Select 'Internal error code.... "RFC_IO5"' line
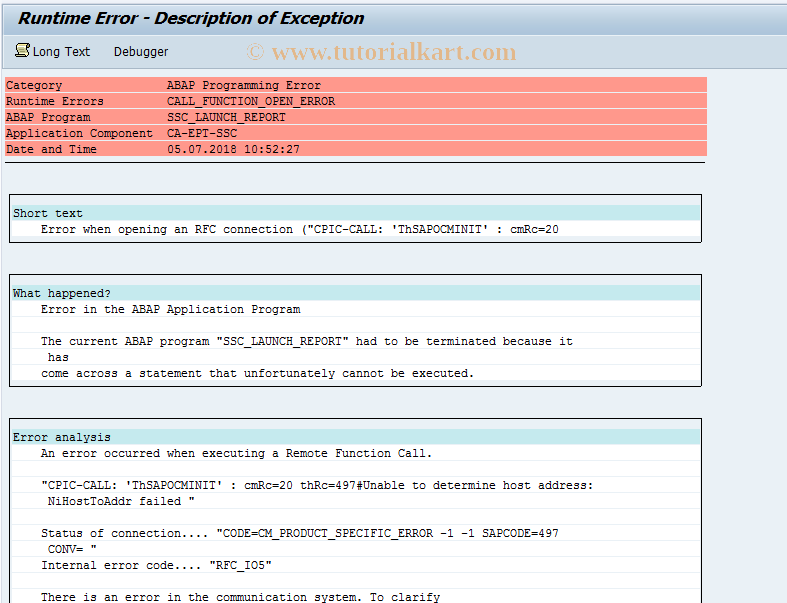Screen dimensions: 787x603 156,565
